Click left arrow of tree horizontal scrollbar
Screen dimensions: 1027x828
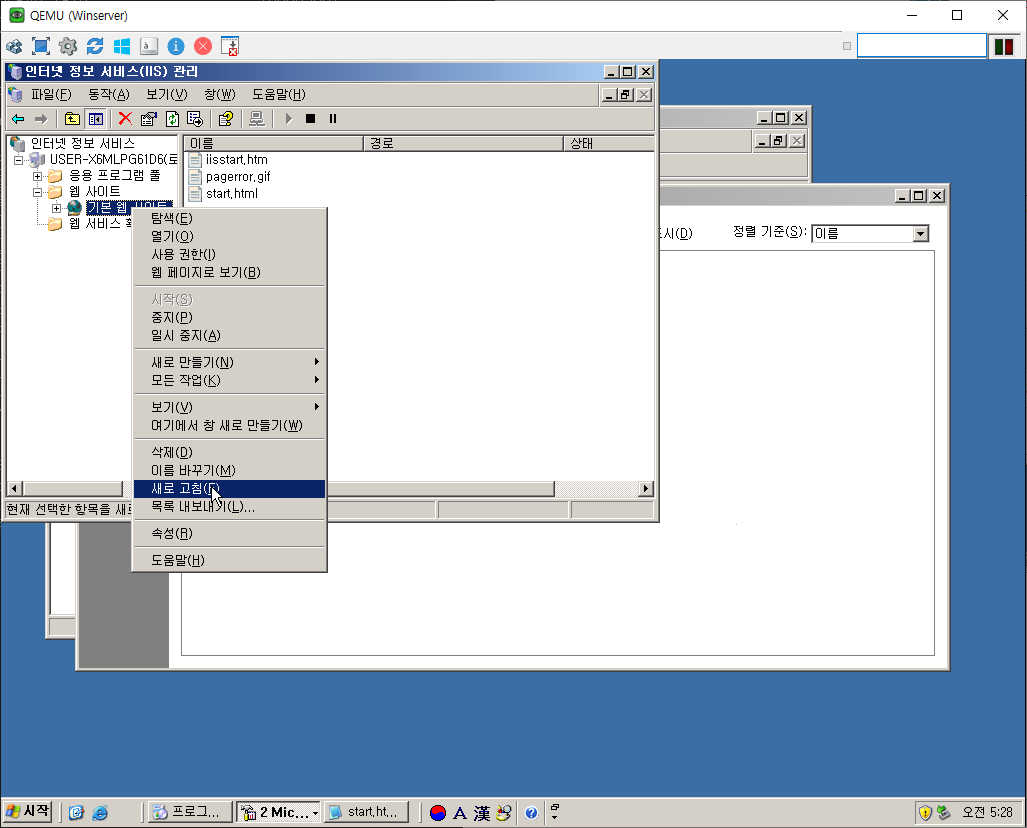click(14, 489)
